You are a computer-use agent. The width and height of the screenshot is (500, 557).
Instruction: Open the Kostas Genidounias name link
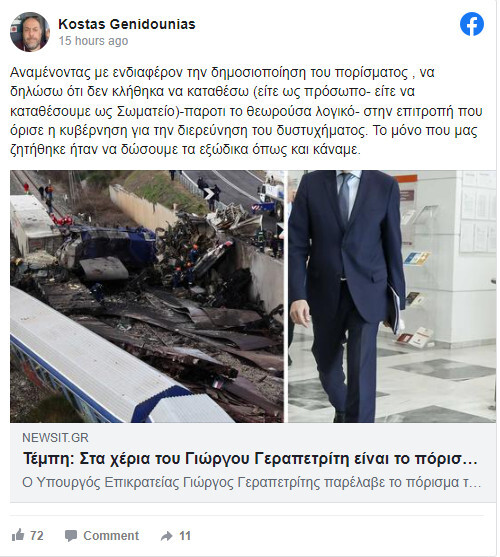tap(127, 24)
